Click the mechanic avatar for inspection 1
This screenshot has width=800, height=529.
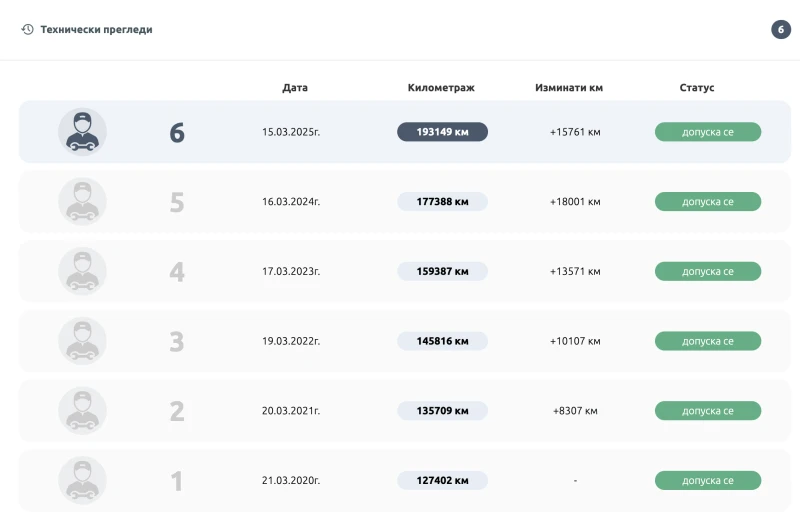[82, 480]
